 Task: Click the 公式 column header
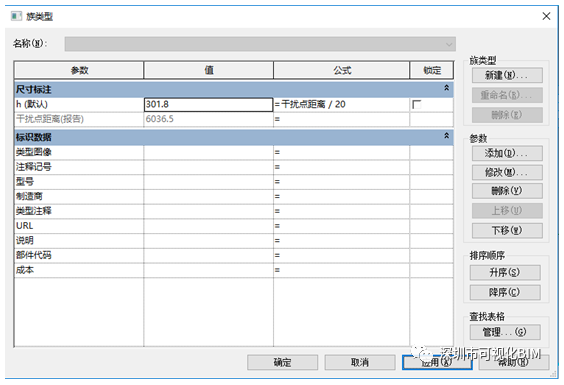point(342,70)
